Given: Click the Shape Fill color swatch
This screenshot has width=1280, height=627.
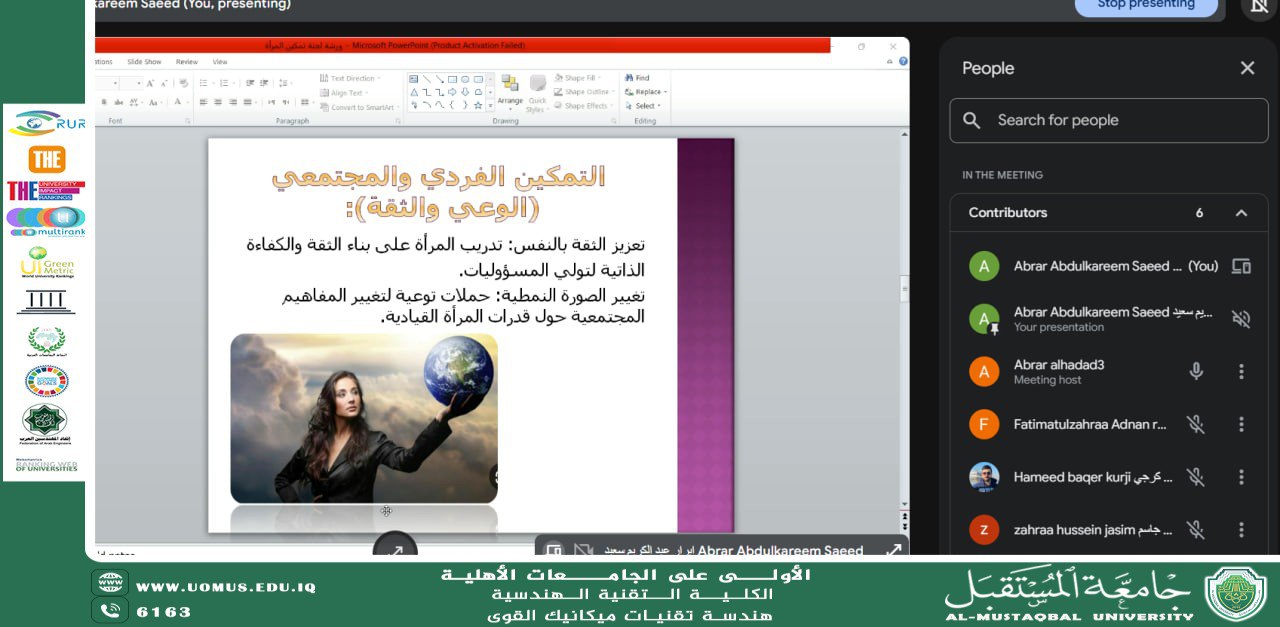Looking at the screenshot, I should click(x=558, y=77).
